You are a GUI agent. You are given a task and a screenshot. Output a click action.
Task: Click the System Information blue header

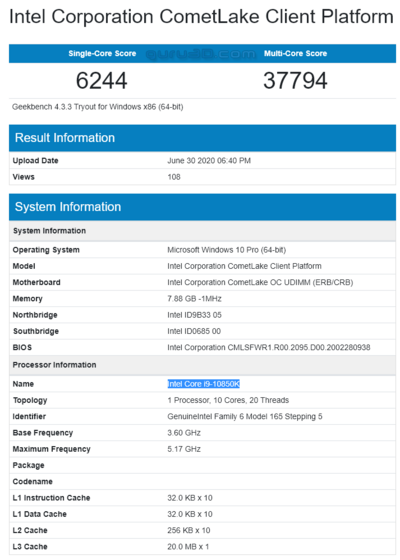[x=202, y=207]
